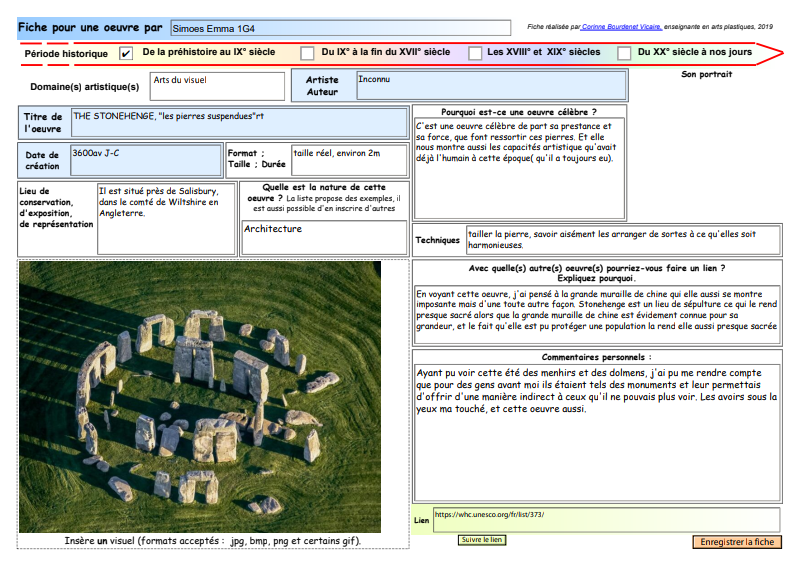Open the nature de l'oeuvre Architecture combo box

coord(325,237)
